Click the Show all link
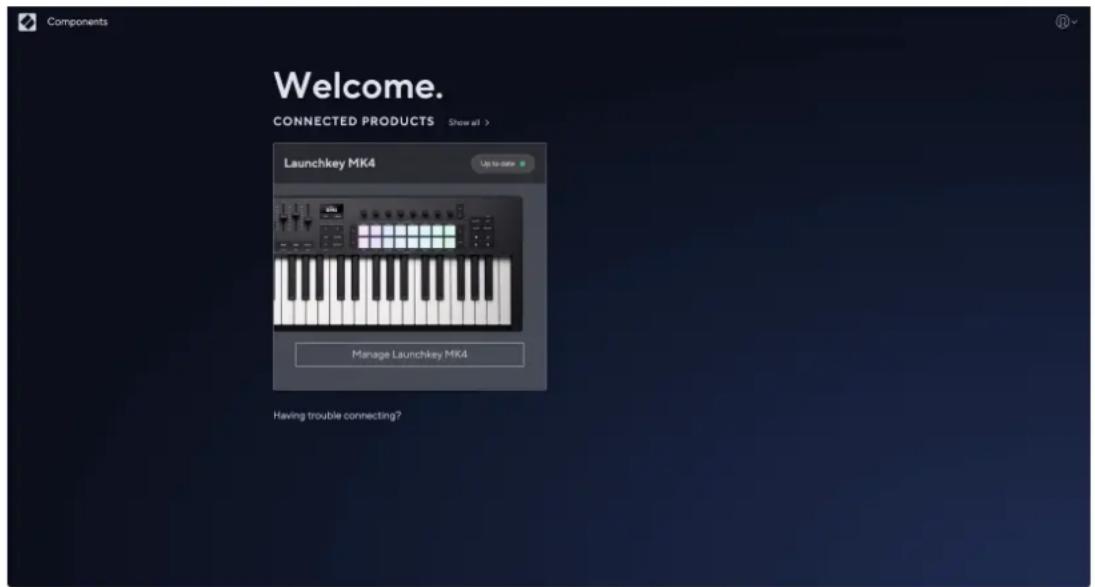The height and width of the screenshot is (587, 1095). click(x=469, y=122)
